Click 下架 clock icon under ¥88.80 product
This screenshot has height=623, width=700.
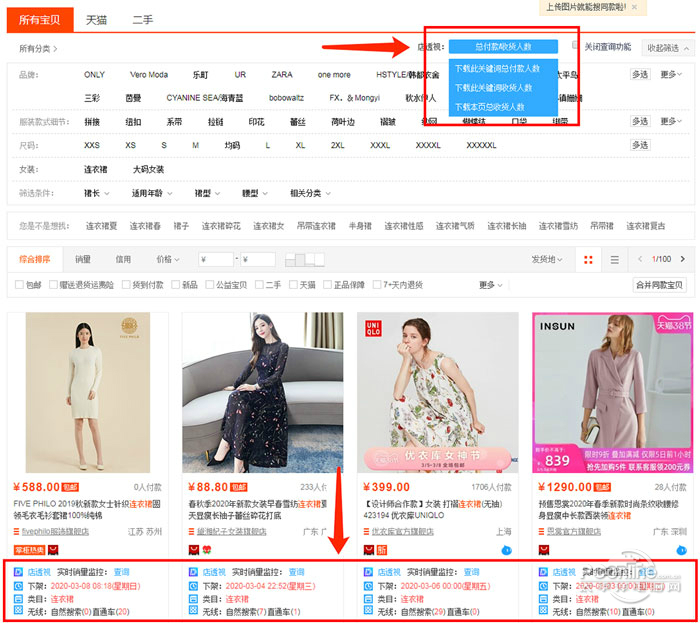click(x=193, y=586)
